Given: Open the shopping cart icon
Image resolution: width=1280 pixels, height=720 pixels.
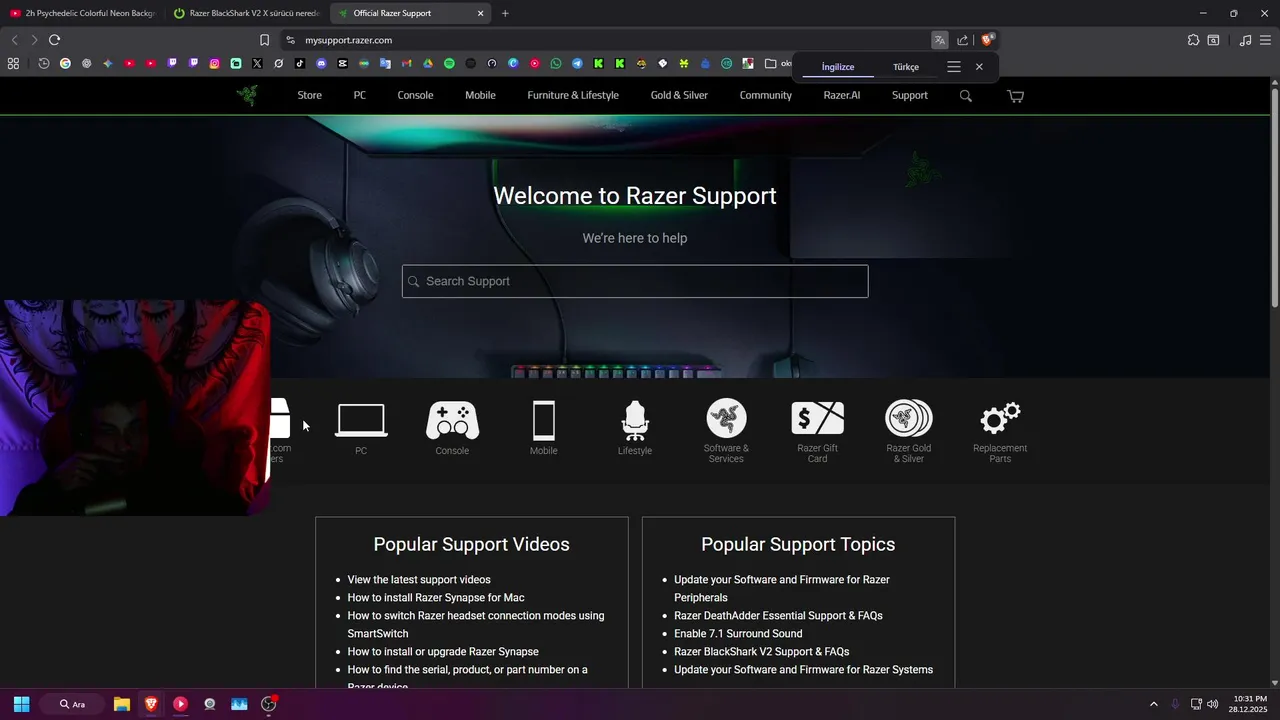Looking at the screenshot, I should 1015,96.
